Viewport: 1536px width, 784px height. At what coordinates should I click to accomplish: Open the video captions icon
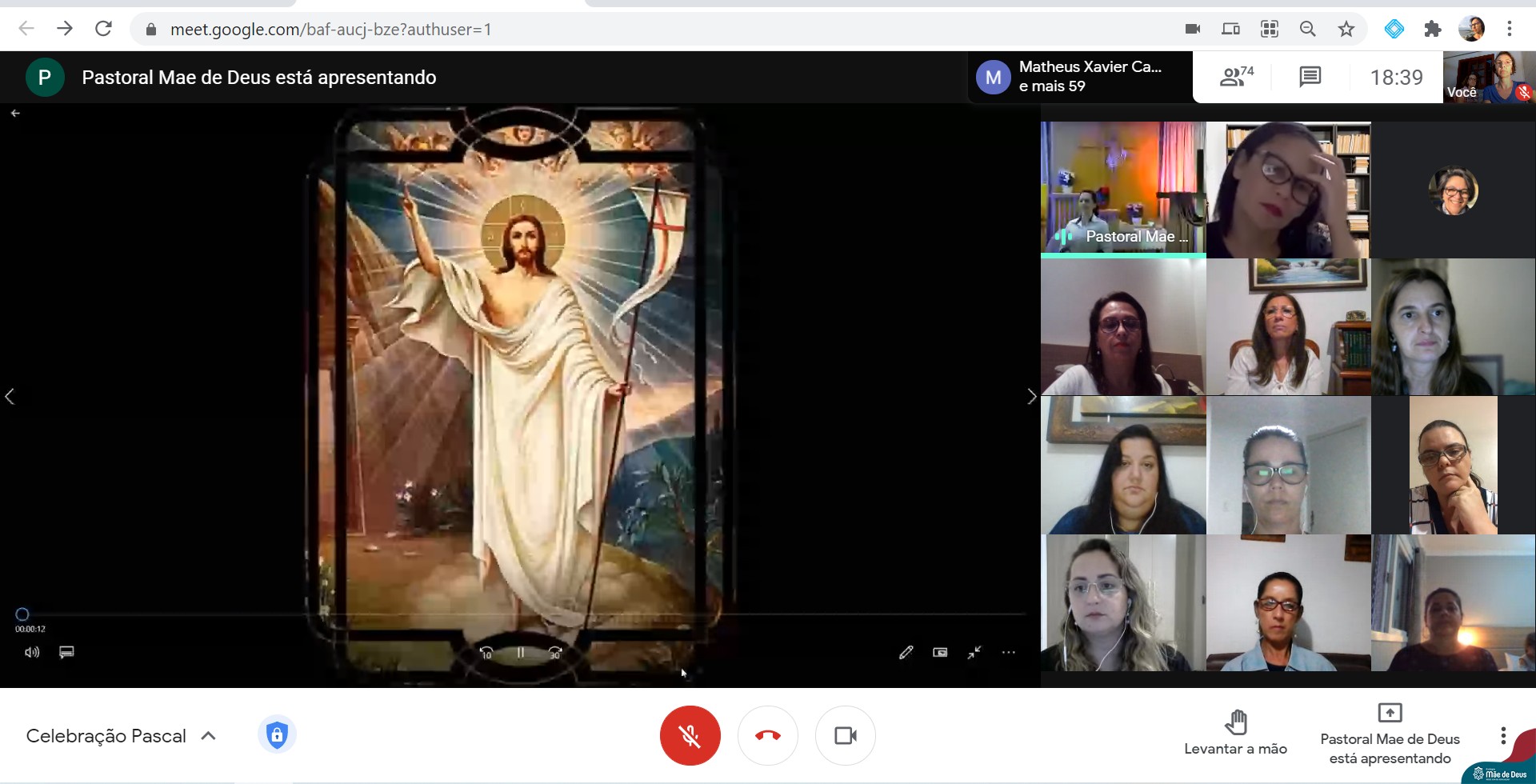[66, 652]
